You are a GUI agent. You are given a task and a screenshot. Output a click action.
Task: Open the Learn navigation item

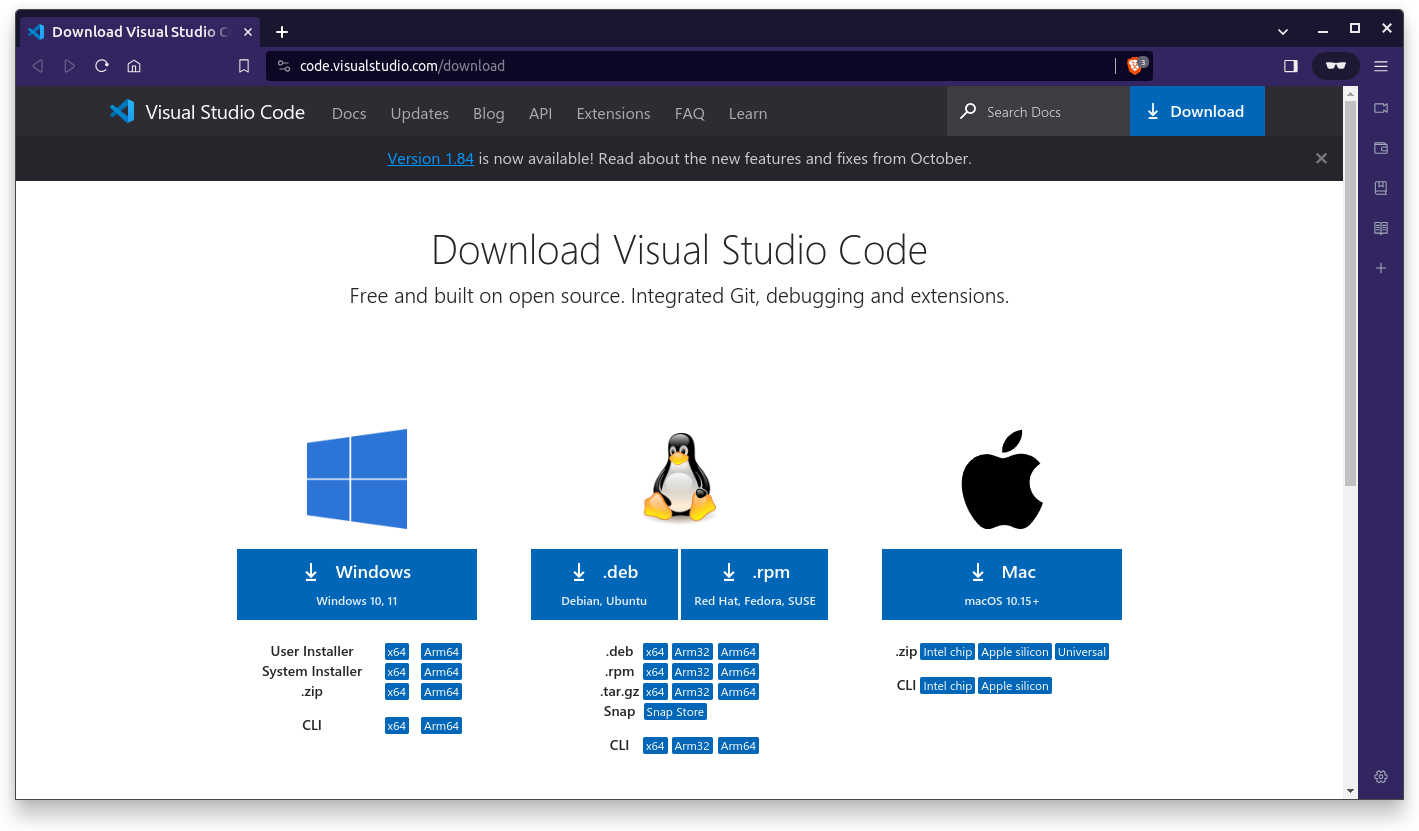tap(748, 113)
